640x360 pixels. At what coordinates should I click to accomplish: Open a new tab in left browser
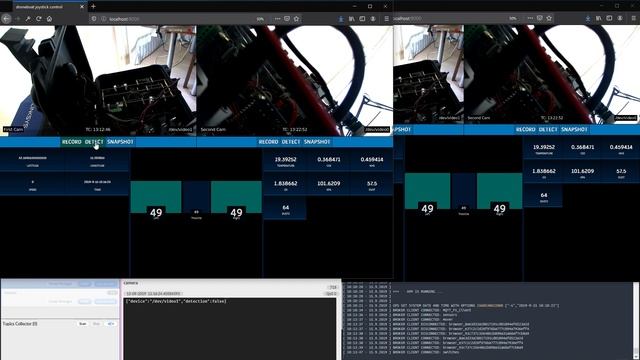click(x=93, y=7)
